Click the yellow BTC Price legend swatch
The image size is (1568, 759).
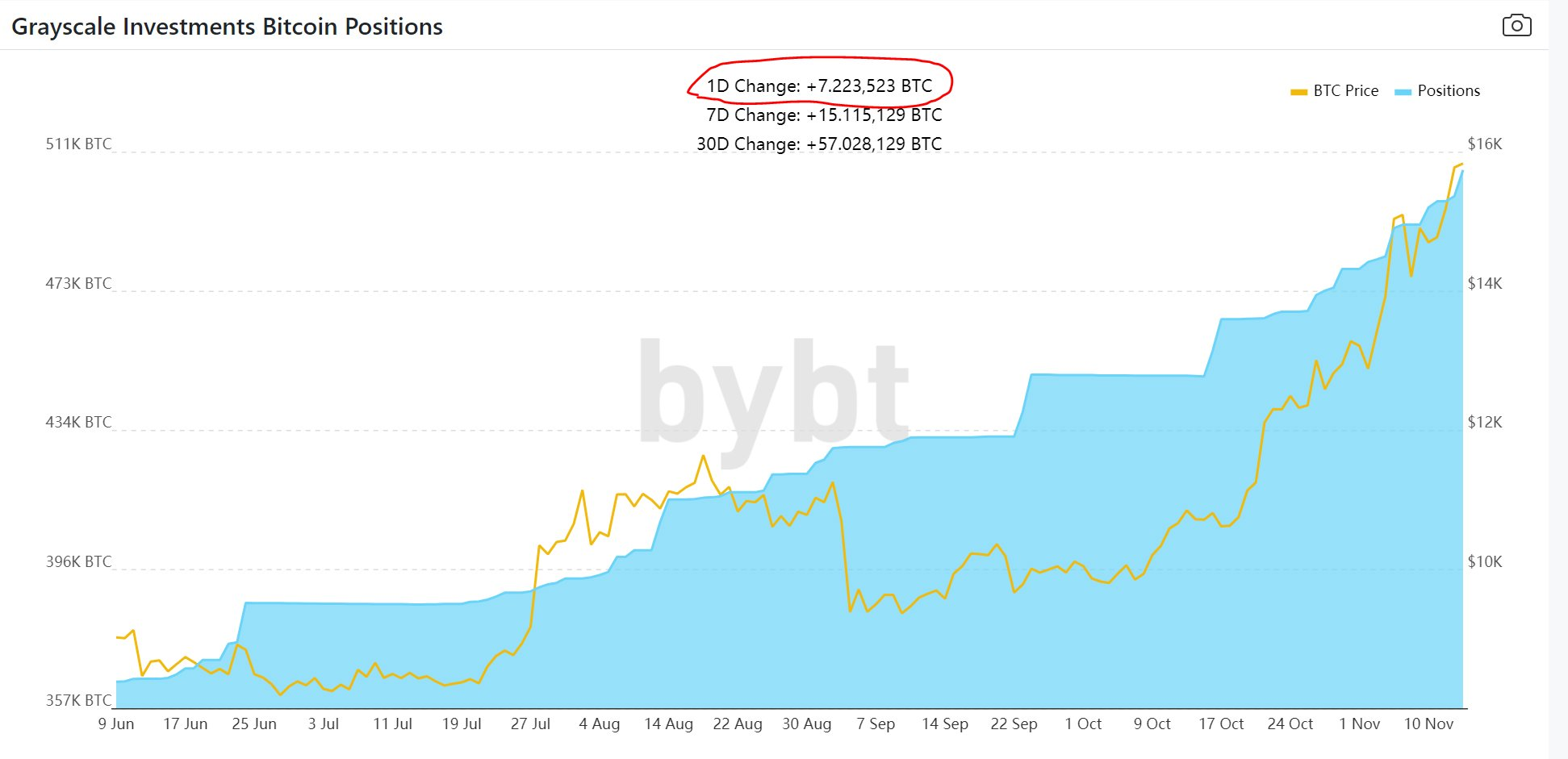coord(1298,92)
